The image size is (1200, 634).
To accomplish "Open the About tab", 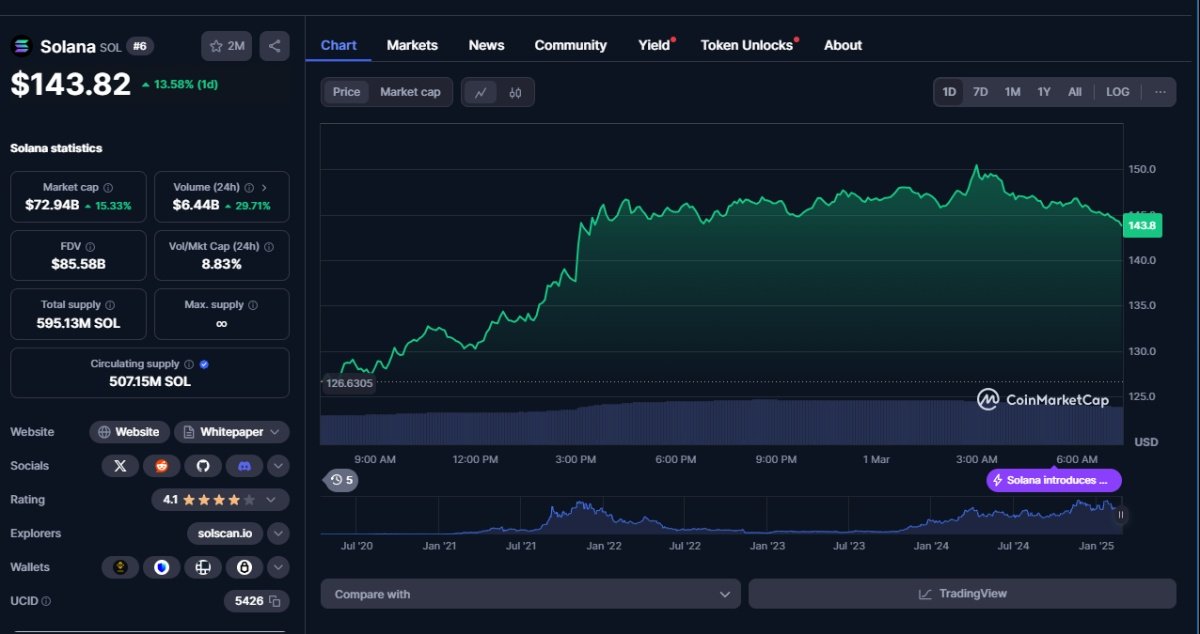I will point(843,45).
